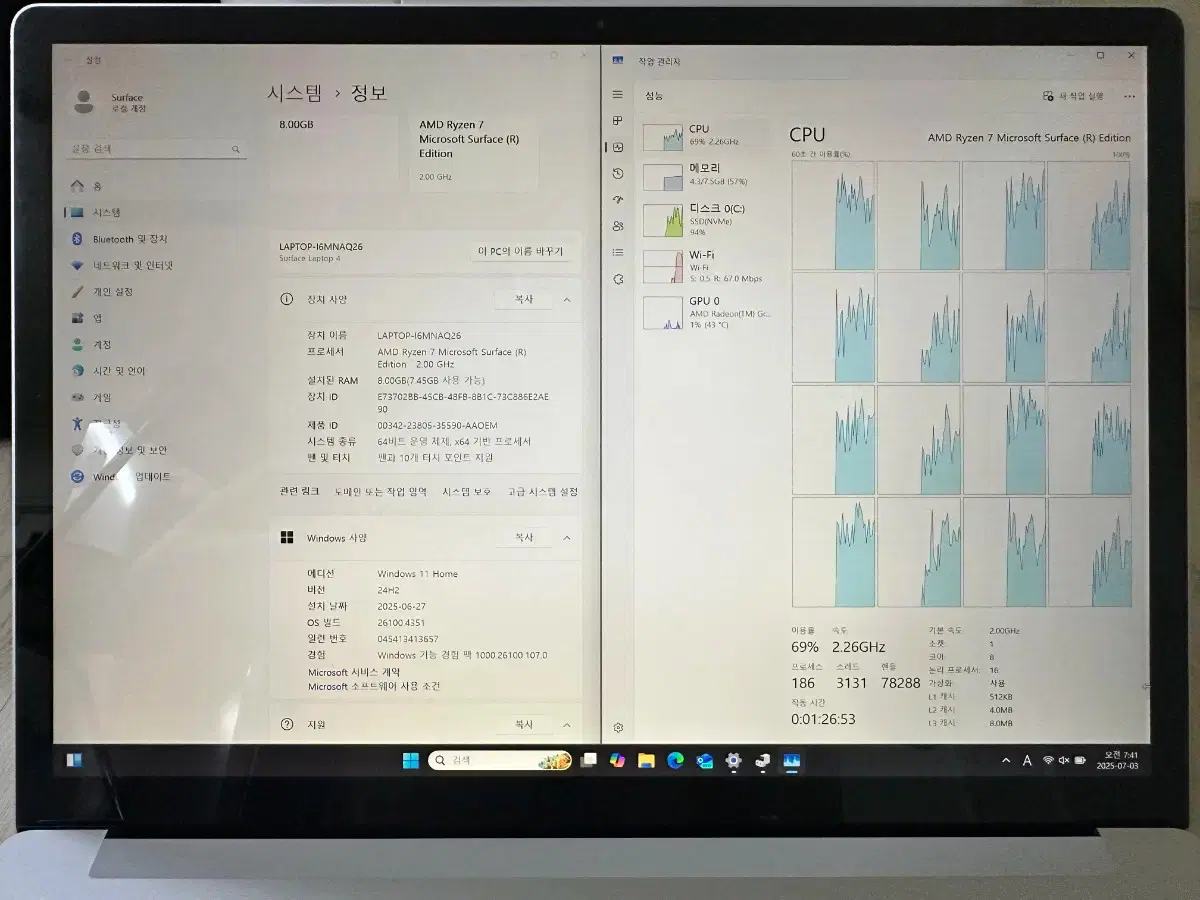This screenshot has height=900, width=1200.
Task: Click the question icon beside 지원
Action: (287, 725)
